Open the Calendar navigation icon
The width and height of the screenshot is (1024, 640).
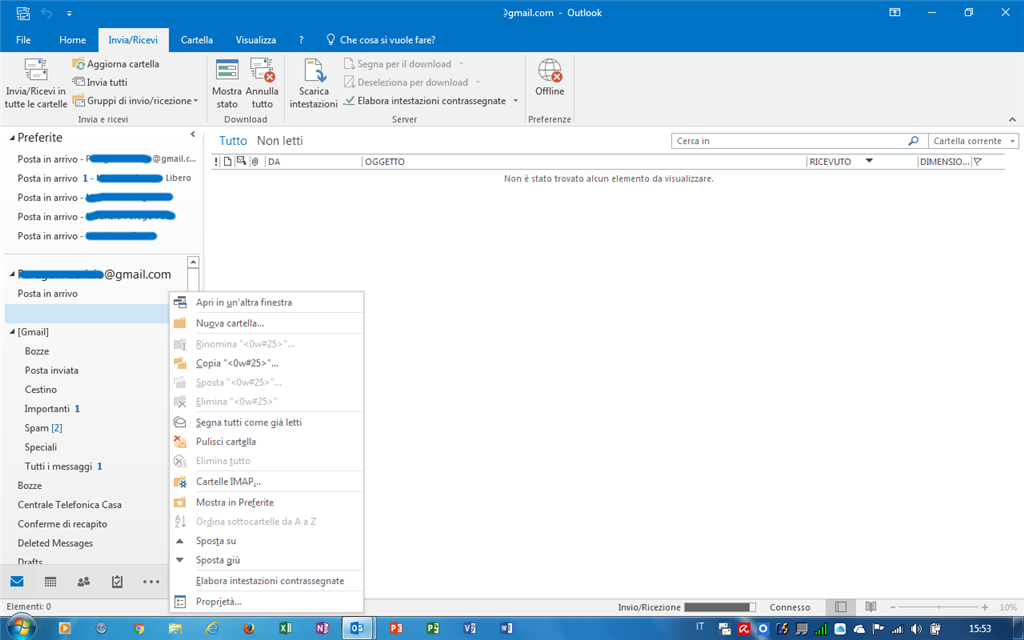click(x=50, y=582)
